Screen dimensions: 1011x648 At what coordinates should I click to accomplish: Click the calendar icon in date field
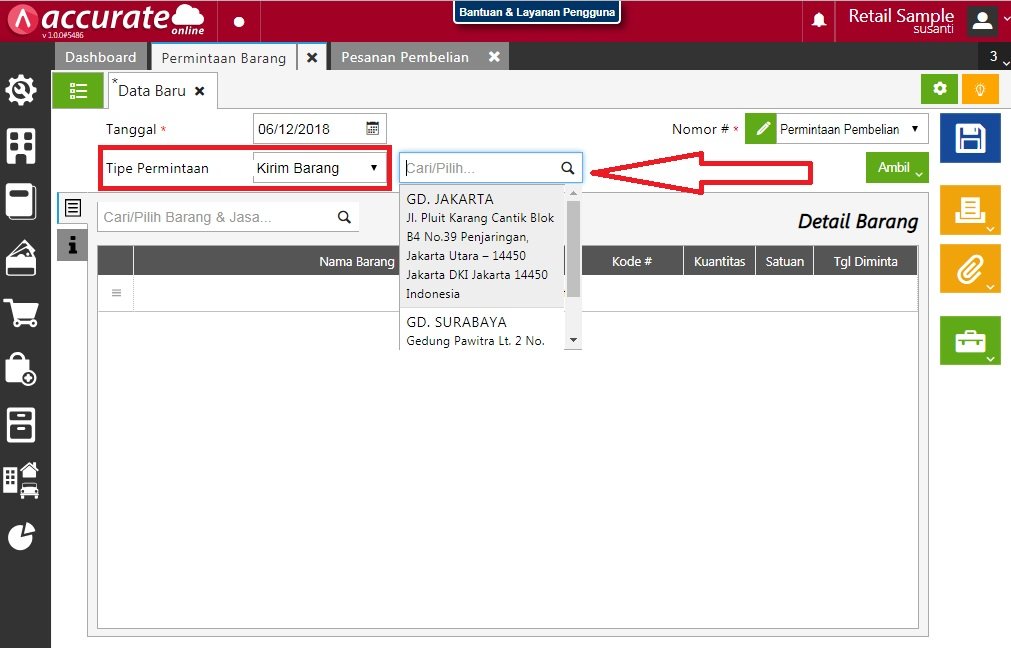pos(372,128)
